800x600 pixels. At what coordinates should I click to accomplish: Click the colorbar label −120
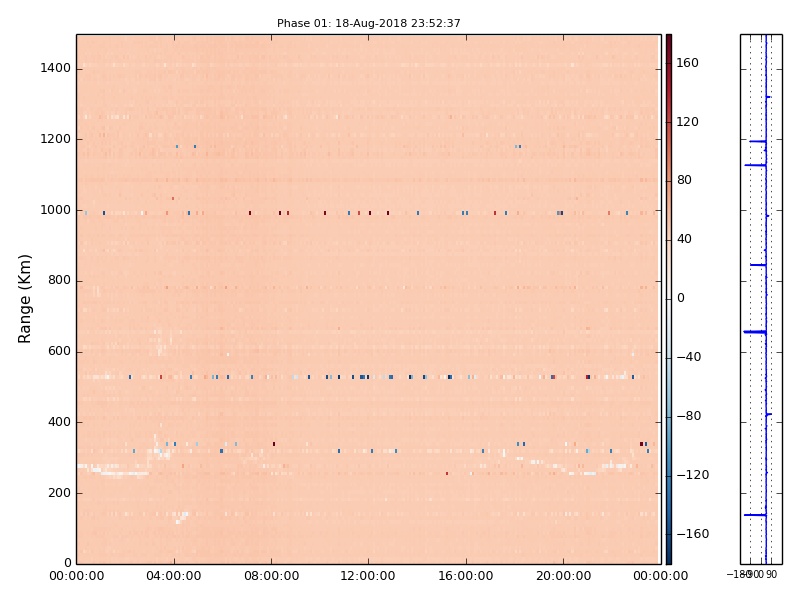(x=692, y=474)
